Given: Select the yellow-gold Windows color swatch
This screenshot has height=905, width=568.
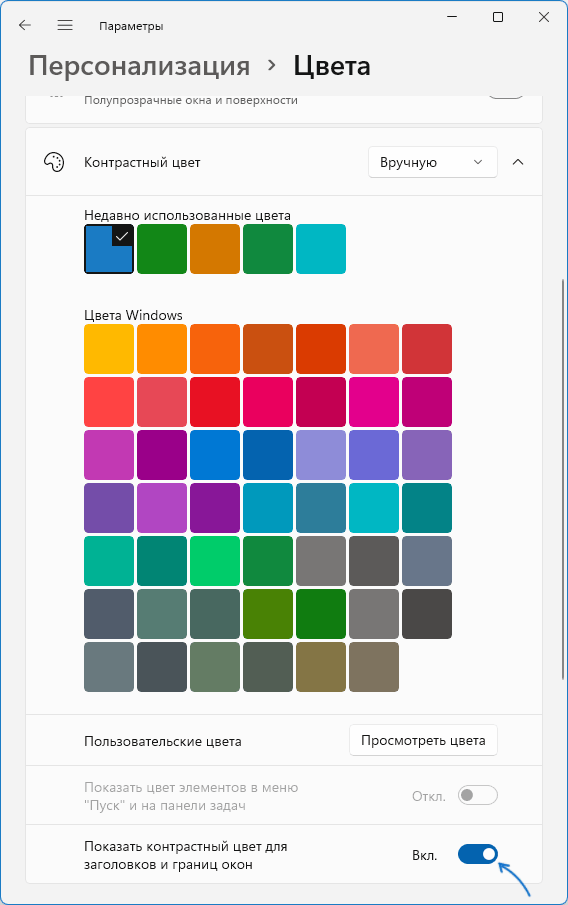Looking at the screenshot, I should 109,349.
